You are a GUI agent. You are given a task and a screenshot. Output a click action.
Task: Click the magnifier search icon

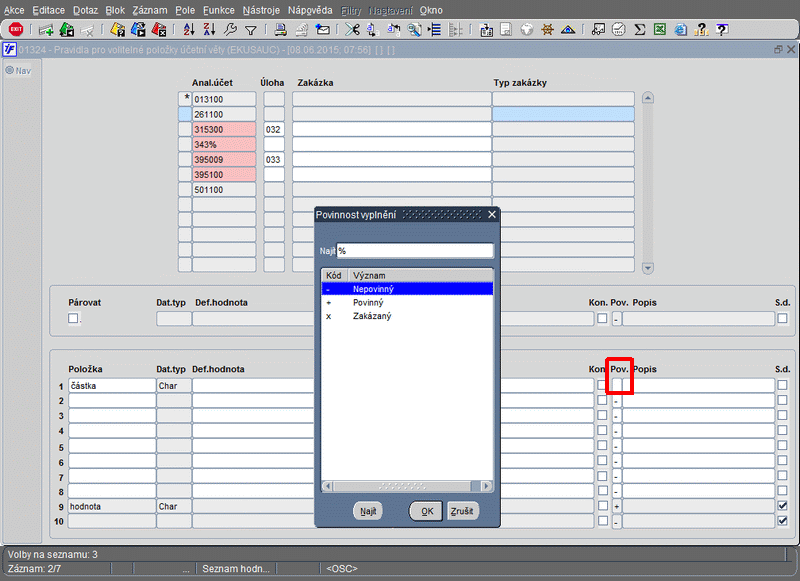click(414, 30)
